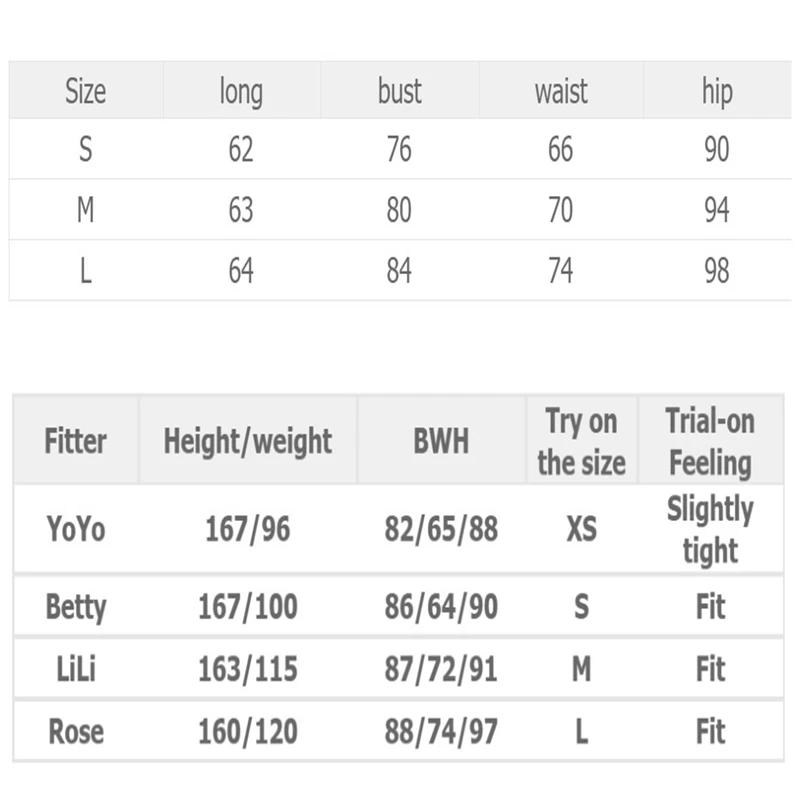This screenshot has width=800, height=800.
Task: Click Rose's "Fit" feeling cell
Action: tap(710, 731)
